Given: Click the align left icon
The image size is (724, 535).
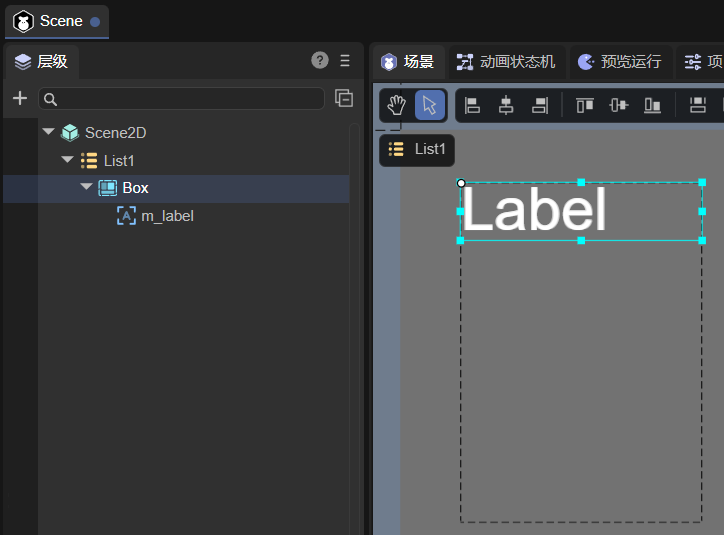Looking at the screenshot, I should [x=473, y=105].
